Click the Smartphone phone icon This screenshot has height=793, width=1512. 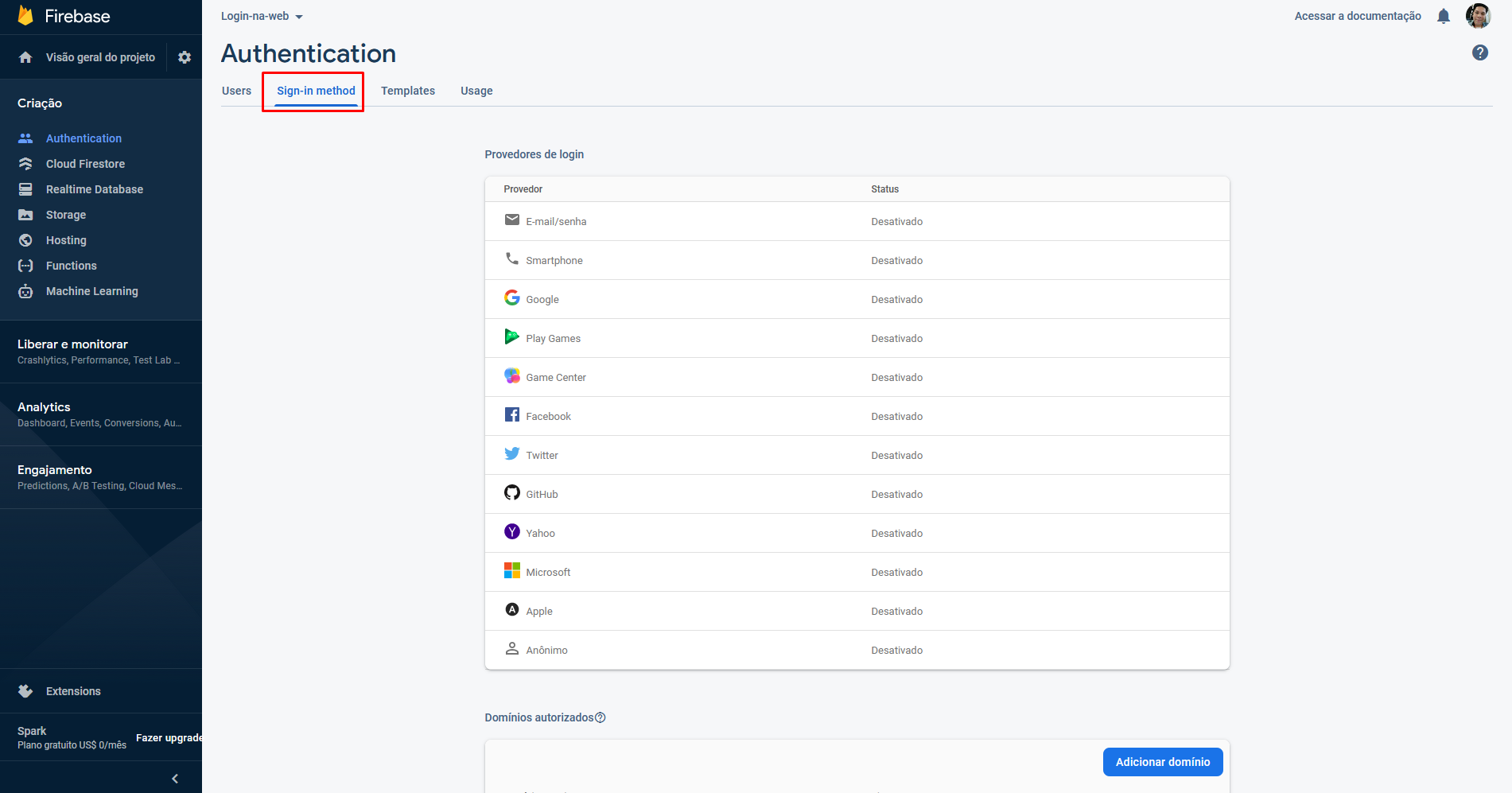pyautogui.click(x=512, y=259)
